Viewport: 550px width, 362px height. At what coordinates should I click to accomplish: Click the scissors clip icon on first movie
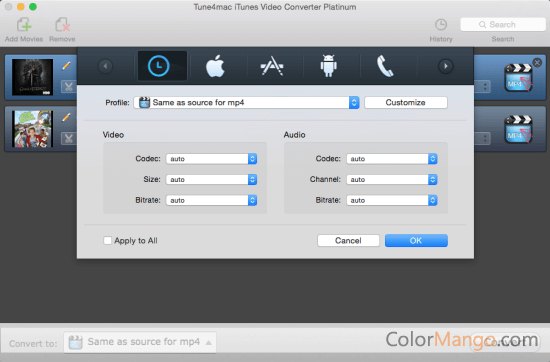(x=69, y=87)
